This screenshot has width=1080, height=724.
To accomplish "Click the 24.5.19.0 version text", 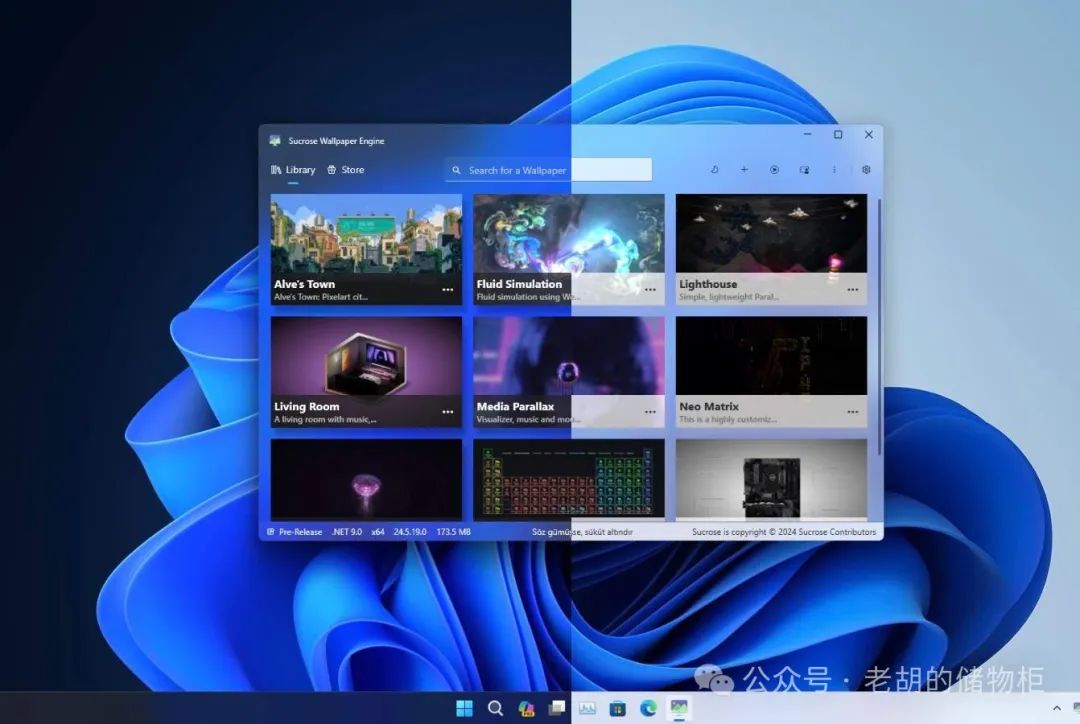I will [x=410, y=532].
